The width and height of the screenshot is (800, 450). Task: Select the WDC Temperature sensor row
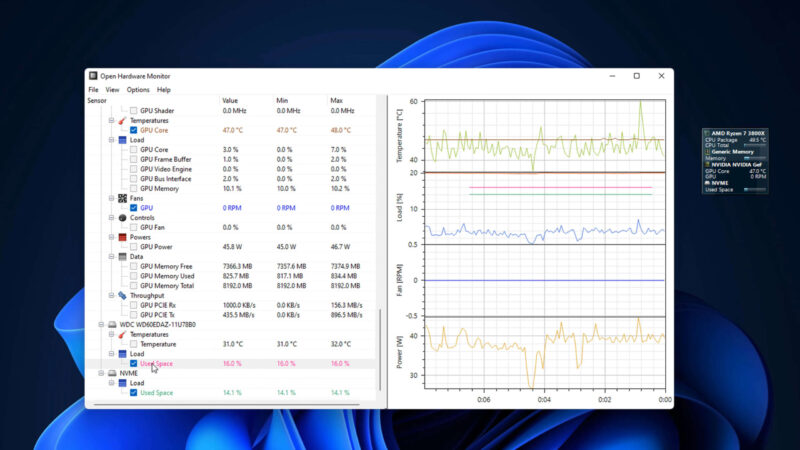231,344
